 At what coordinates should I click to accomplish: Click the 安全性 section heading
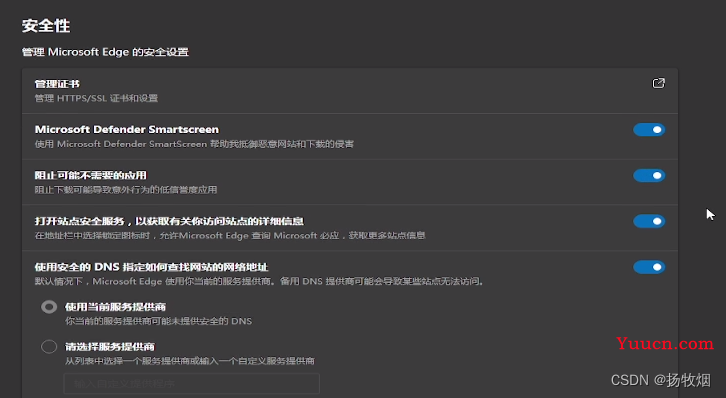pyautogui.click(x=46, y=26)
